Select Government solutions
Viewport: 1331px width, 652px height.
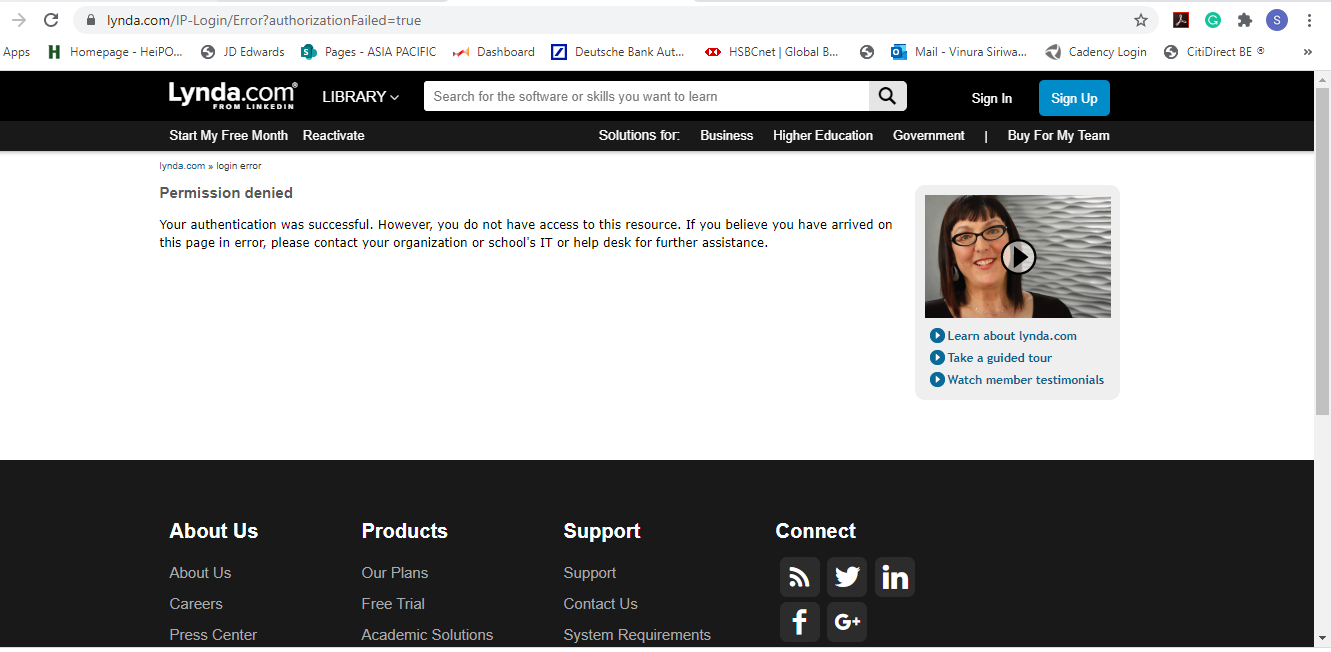[x=929, y=135]
